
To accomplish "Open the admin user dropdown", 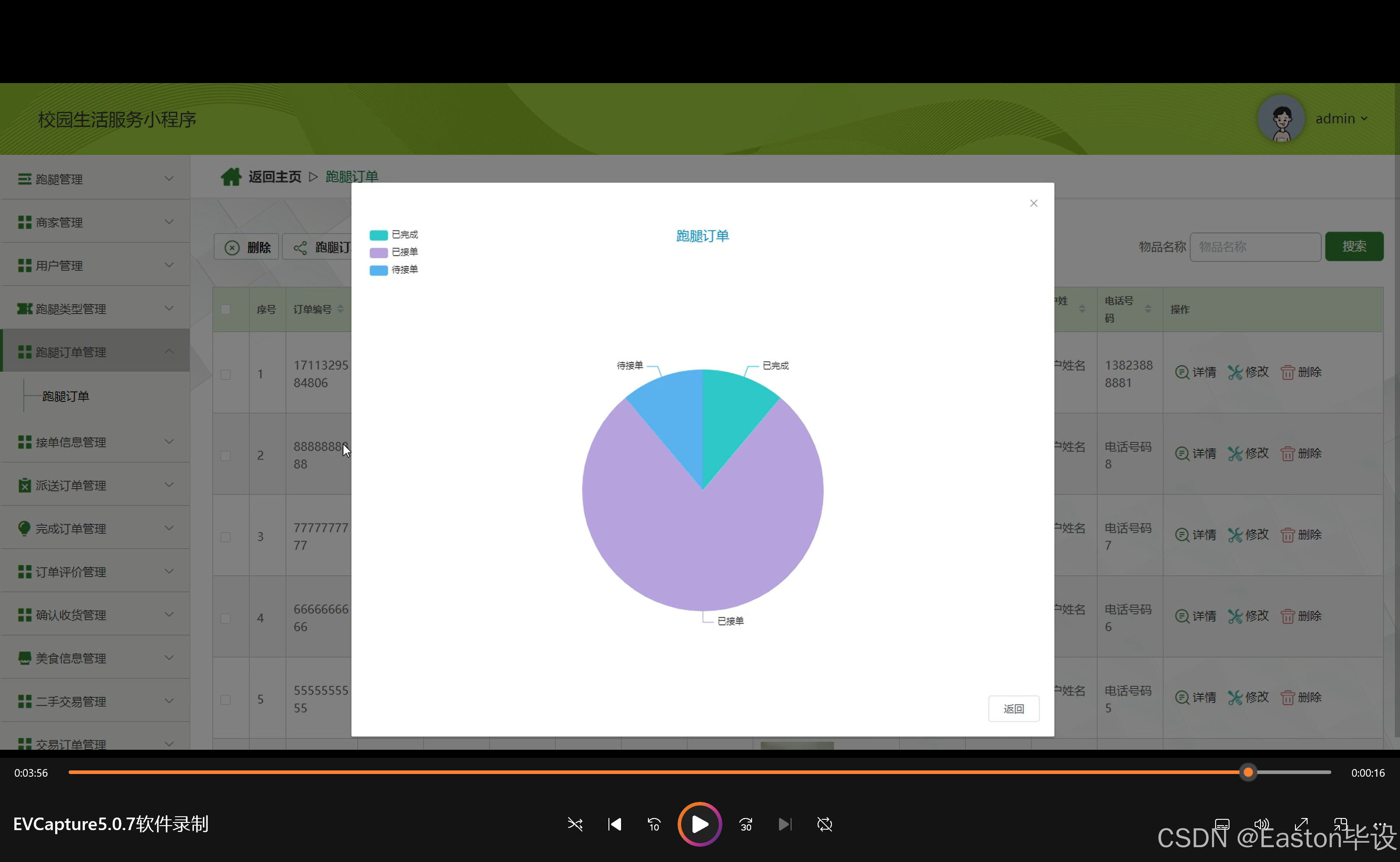I will click(x=1341, y=119).
